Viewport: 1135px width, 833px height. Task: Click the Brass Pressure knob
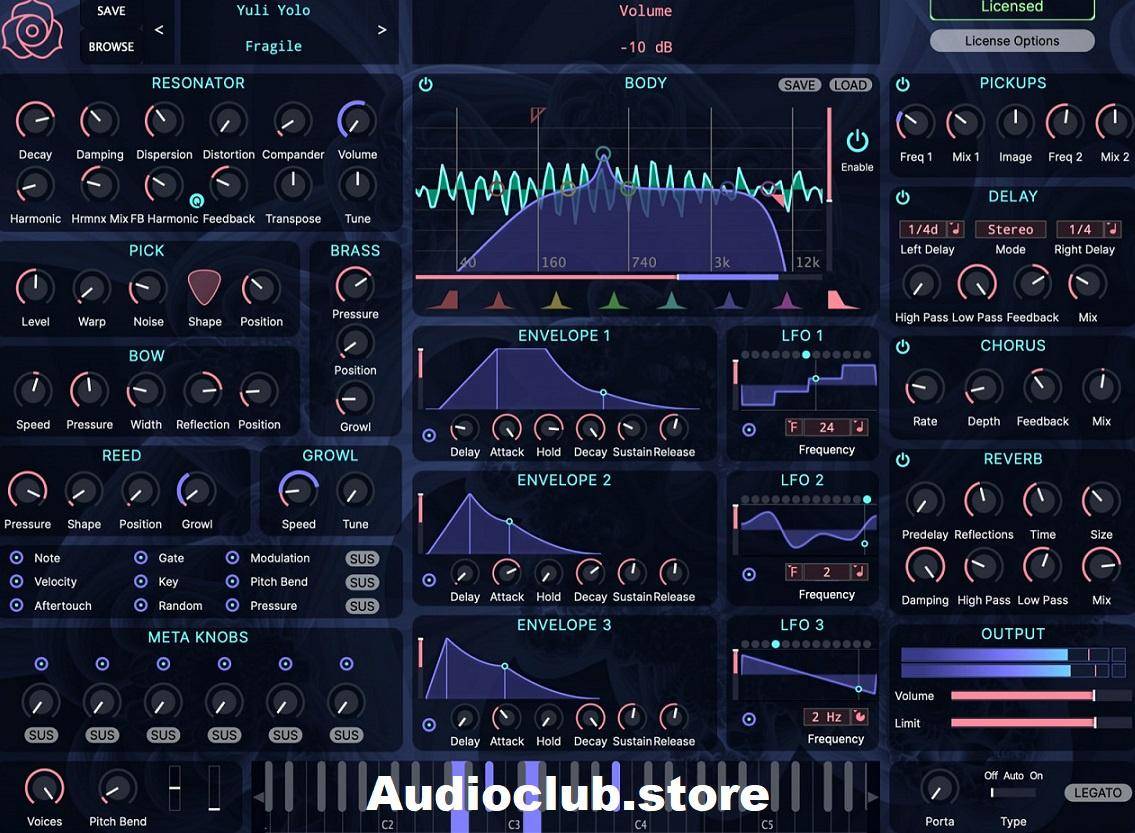pos(355,284)
